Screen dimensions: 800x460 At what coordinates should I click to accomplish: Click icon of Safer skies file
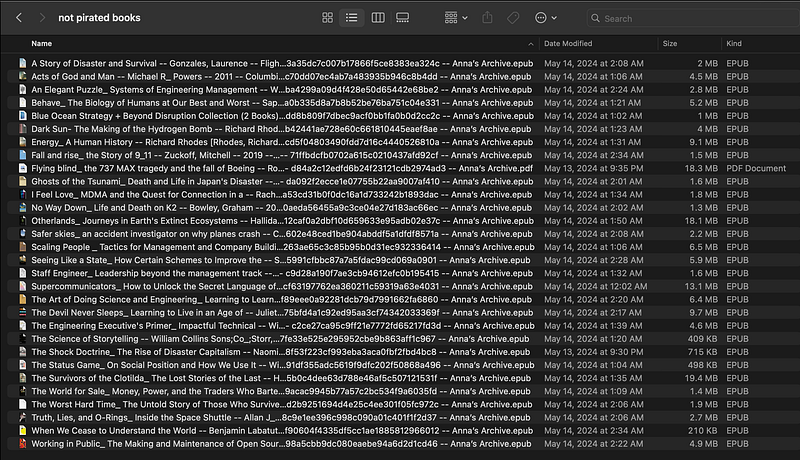click(x=22, y=234)
